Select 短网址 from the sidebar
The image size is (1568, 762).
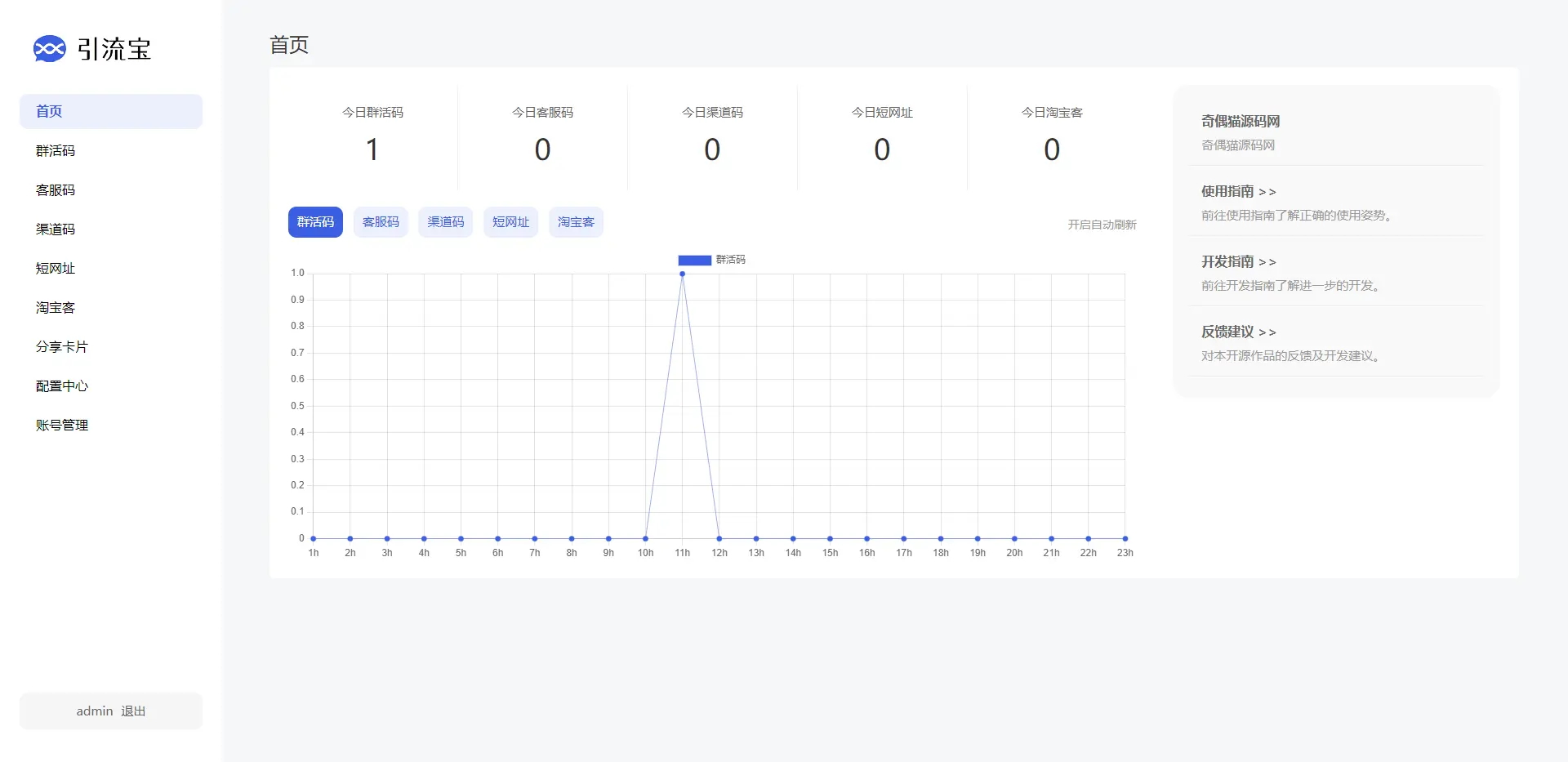pos(56,269)
